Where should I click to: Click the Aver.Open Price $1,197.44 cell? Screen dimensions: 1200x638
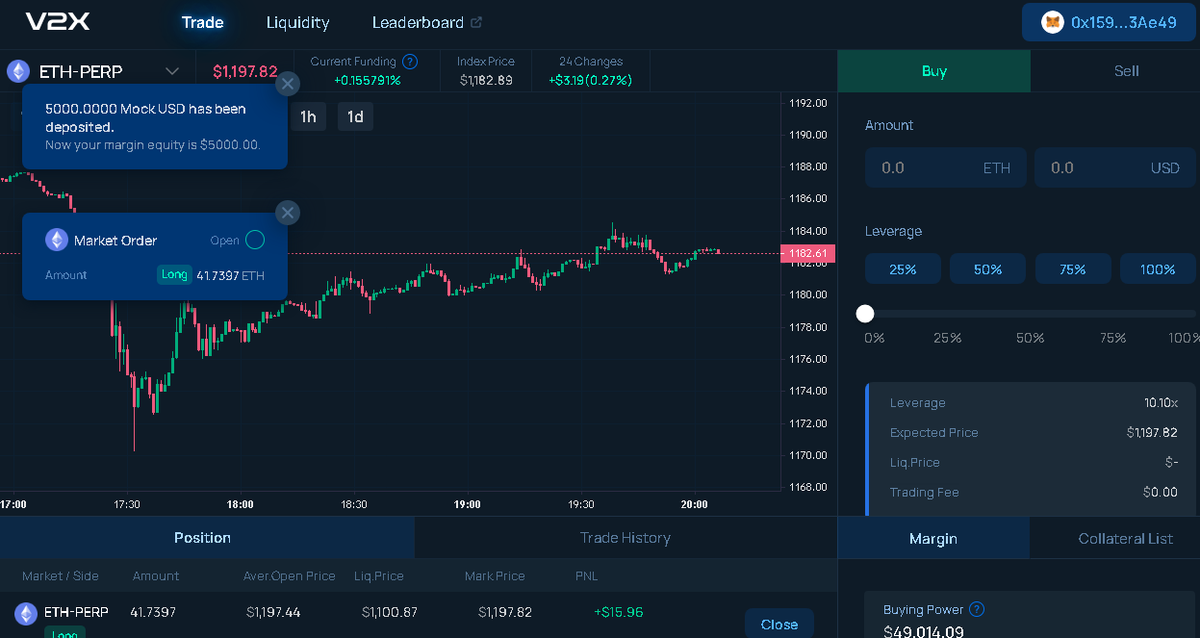coord(275,612)
